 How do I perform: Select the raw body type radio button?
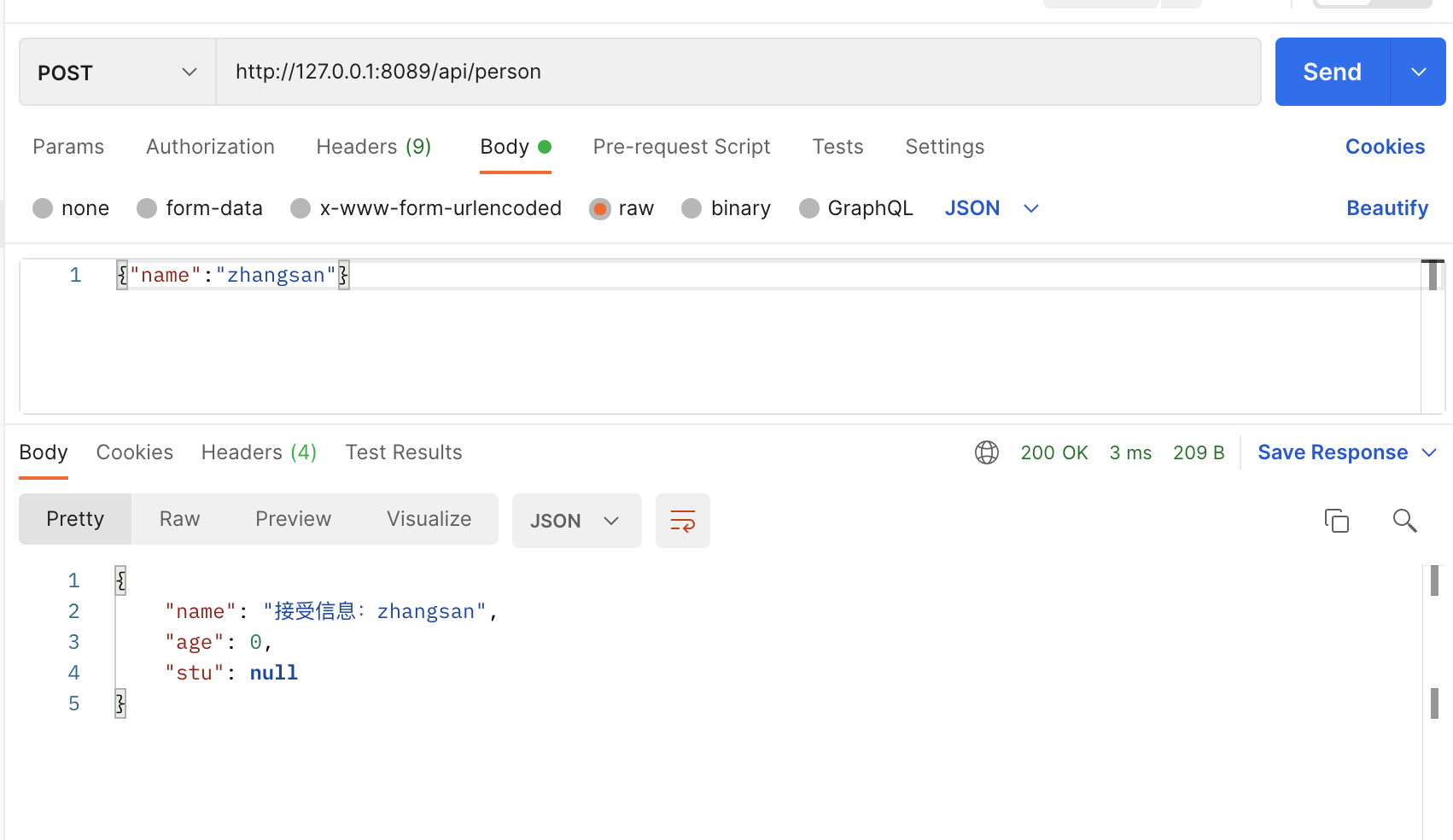tap(600, 209)
